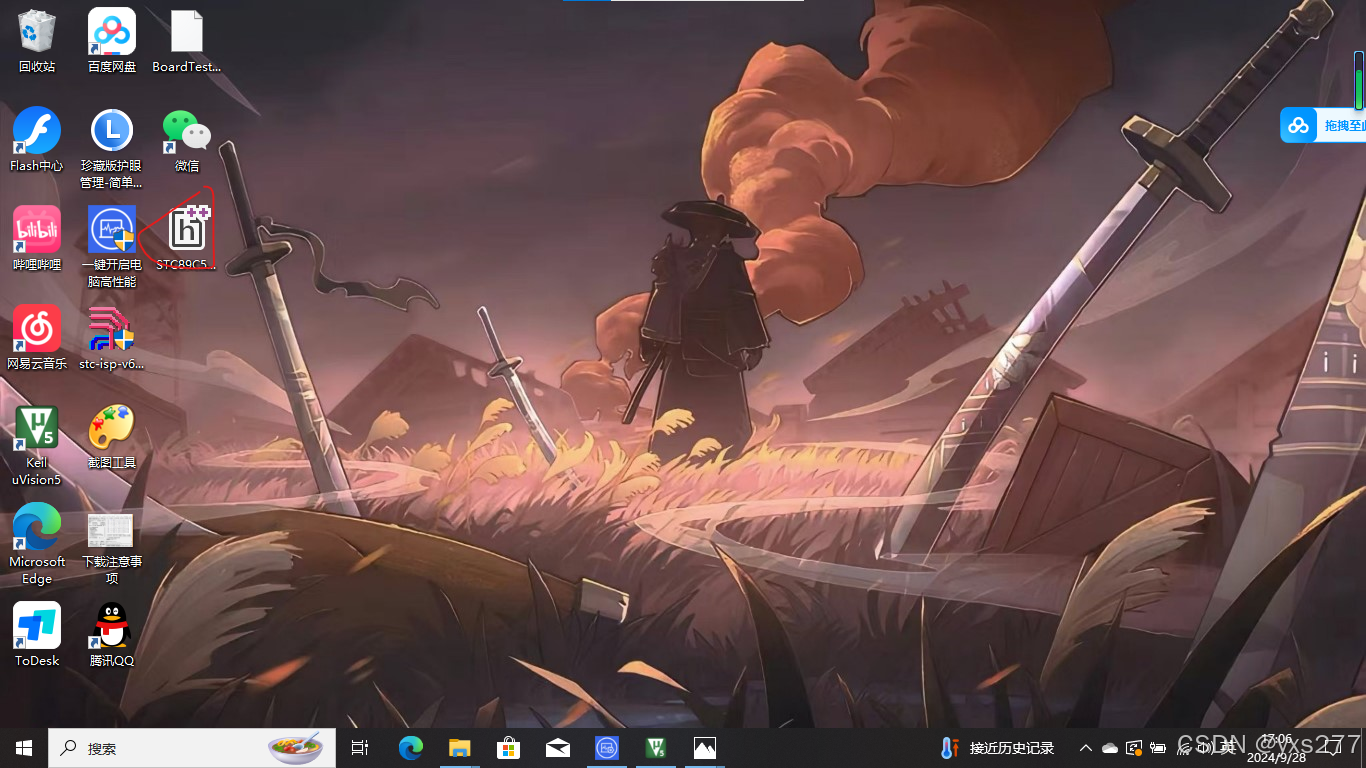
Task: Launch ToDesk remote desktop shortcut
Action: coord(37,635)
